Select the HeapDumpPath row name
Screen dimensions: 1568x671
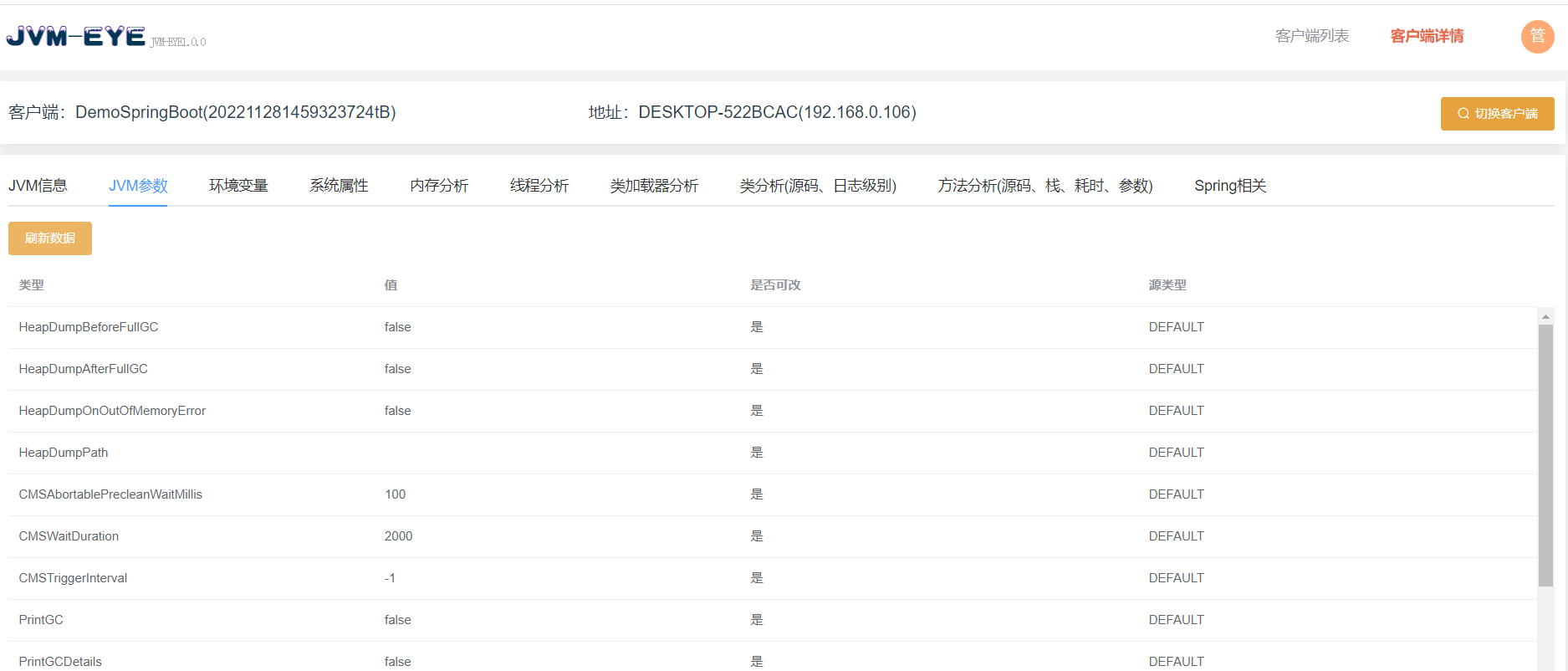coord(64,453)
